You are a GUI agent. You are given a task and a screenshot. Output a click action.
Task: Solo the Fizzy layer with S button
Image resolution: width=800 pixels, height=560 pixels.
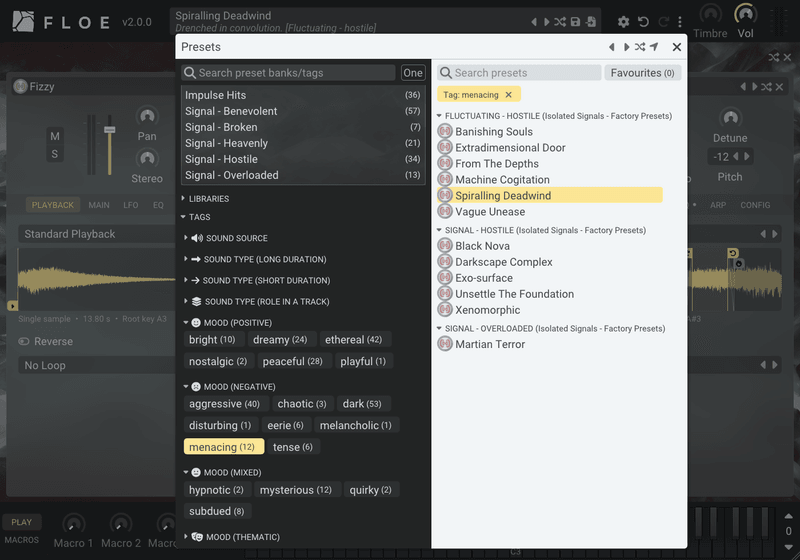click(55, 154)
